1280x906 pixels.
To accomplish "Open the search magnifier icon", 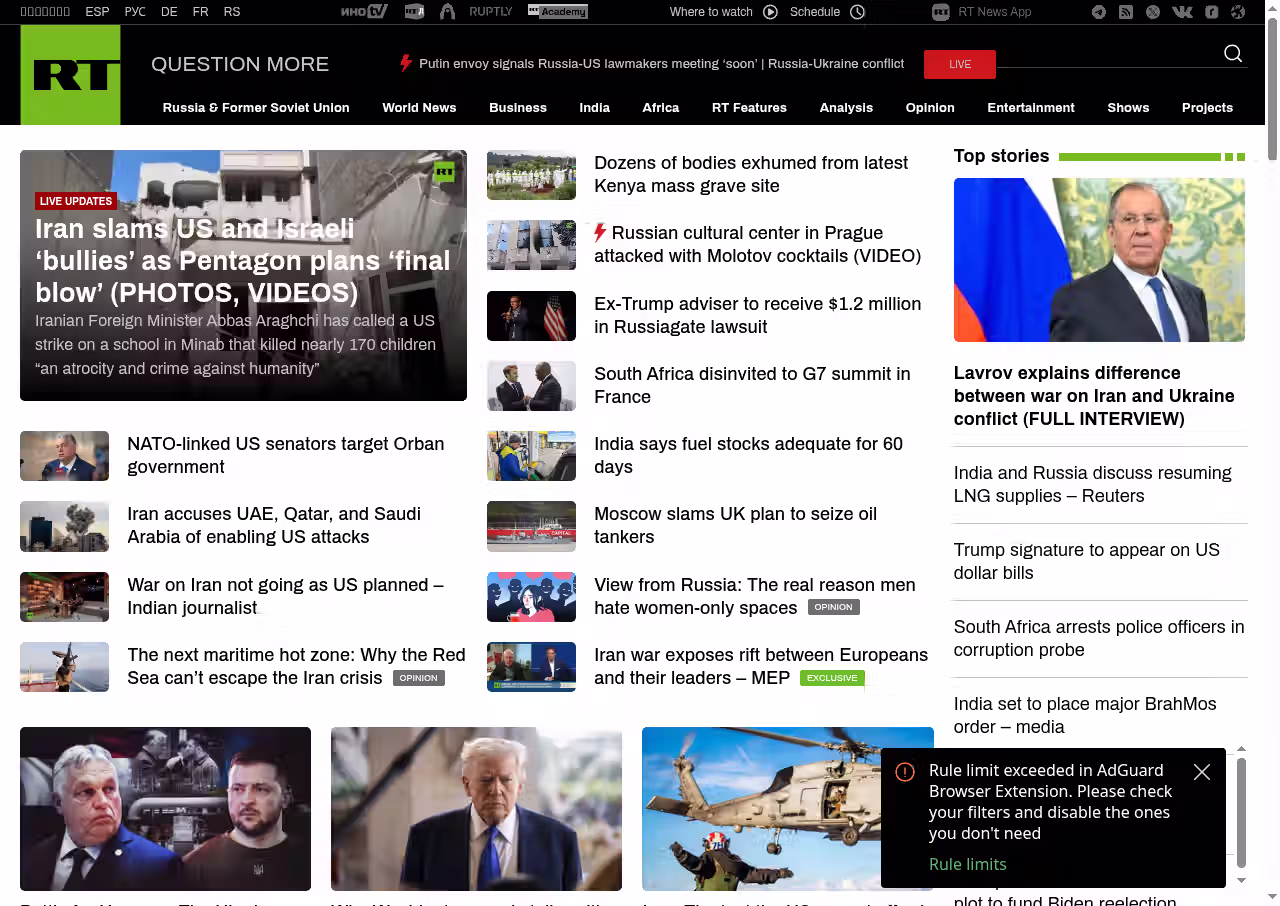I will pyautogui.click(x=1233, y=54).
